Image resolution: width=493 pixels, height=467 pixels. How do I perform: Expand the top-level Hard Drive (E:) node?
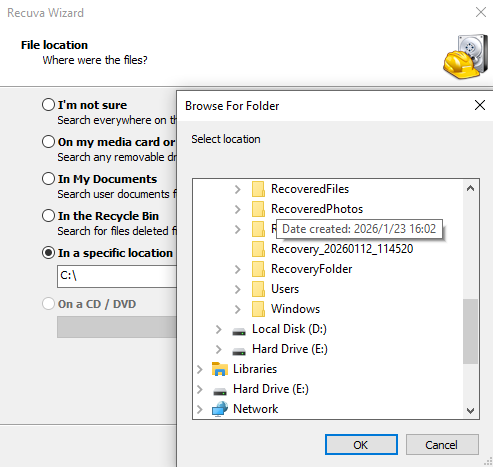(x=200, y=389)
